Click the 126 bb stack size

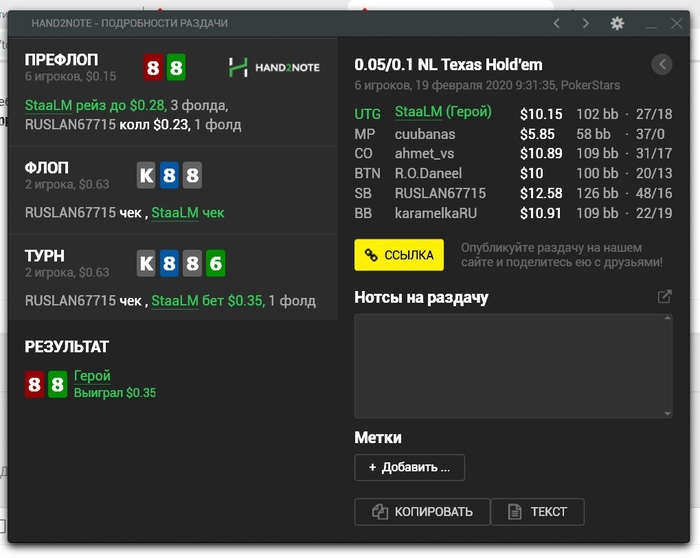click(597, 193)
